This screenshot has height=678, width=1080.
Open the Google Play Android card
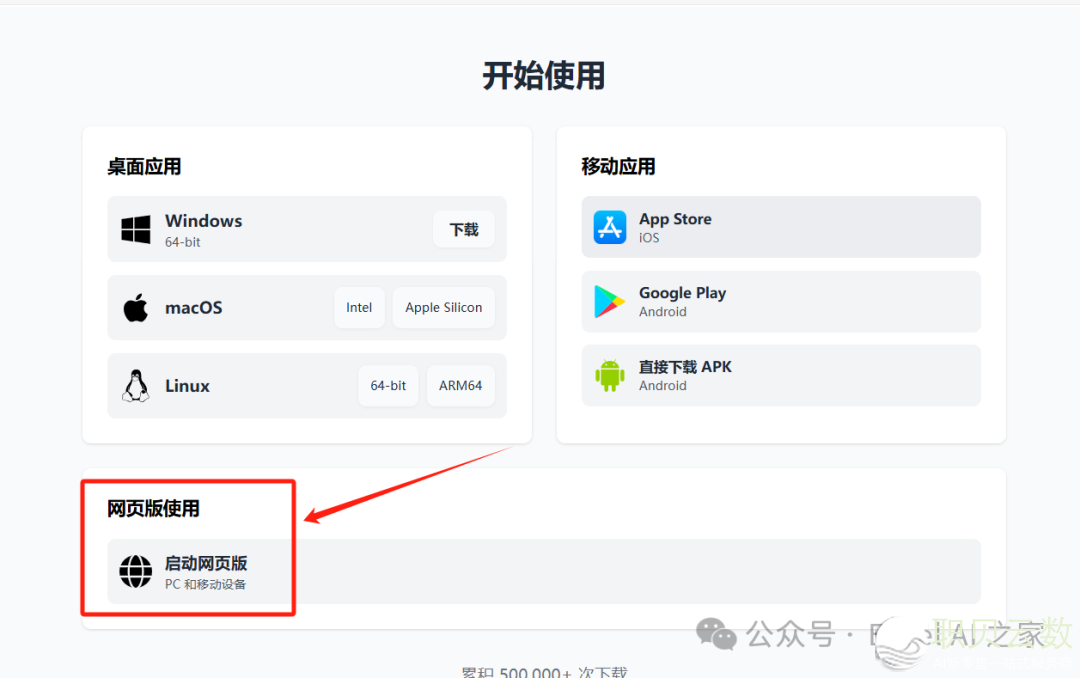tap(781, 302)
